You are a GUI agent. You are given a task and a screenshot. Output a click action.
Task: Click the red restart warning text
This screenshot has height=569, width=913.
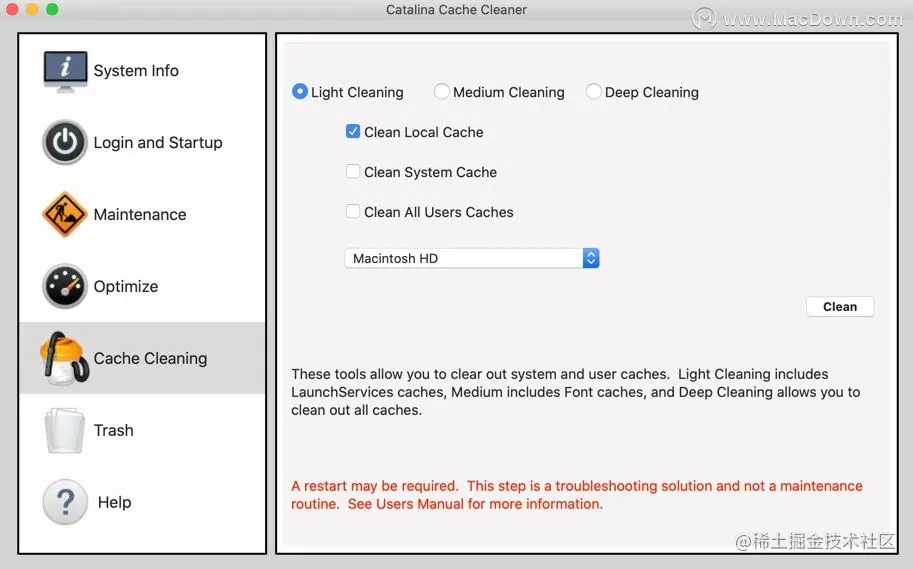click(576, 494)
